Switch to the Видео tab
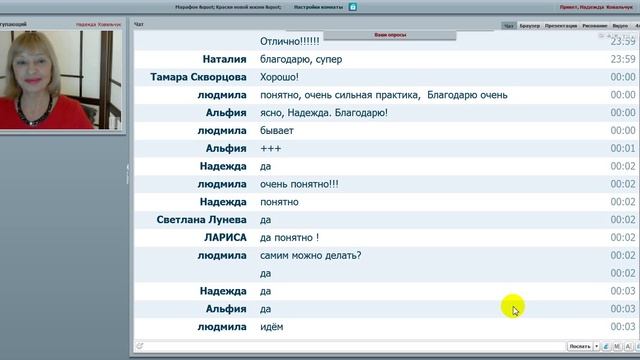640x360 pixels. [620, 26]
